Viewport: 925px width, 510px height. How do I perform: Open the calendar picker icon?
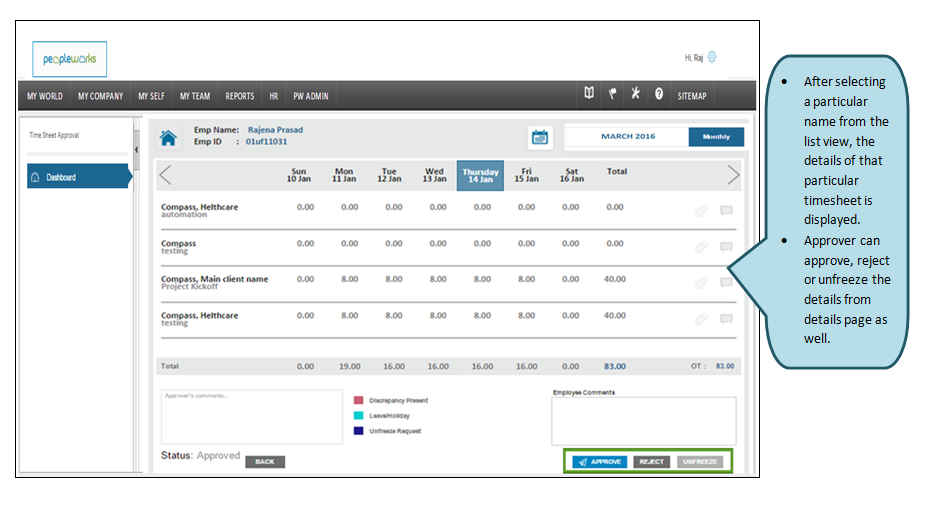click(540, 137)
